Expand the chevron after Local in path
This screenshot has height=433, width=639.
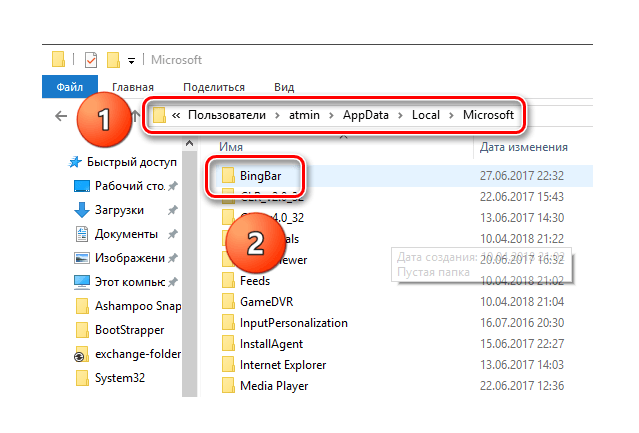click(451, 116)
